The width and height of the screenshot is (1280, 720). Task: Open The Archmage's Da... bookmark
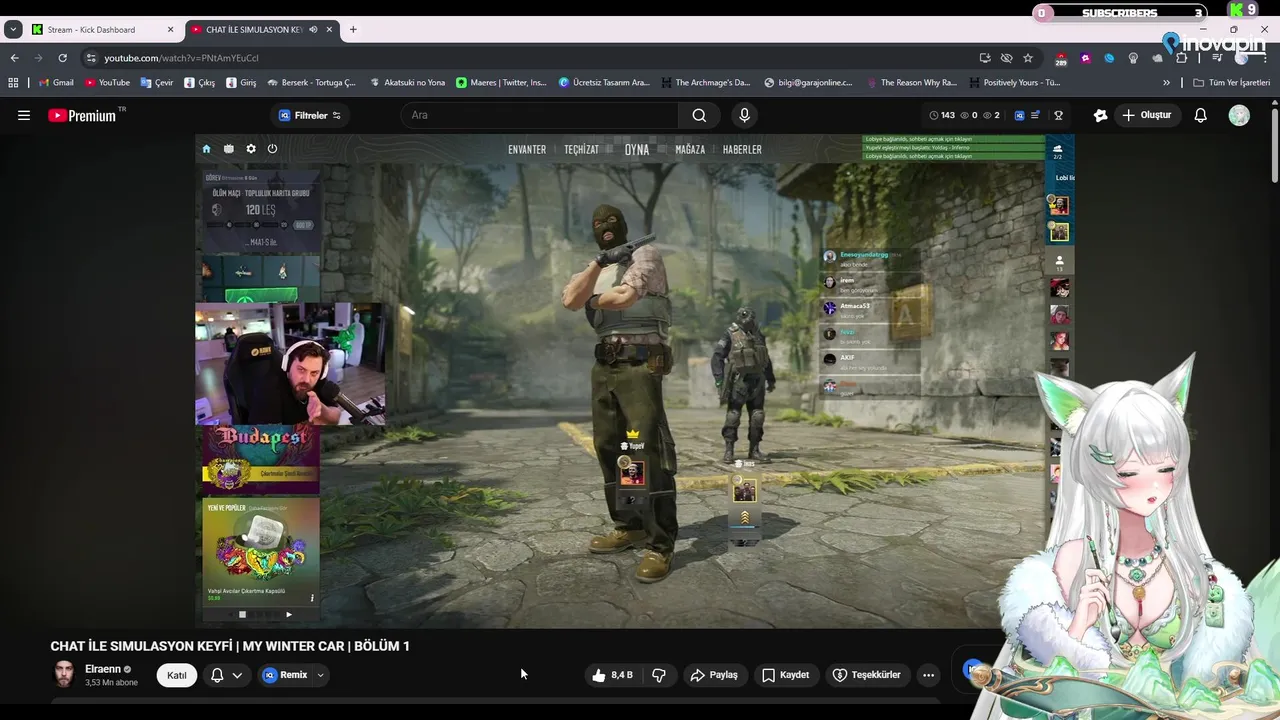704,83
